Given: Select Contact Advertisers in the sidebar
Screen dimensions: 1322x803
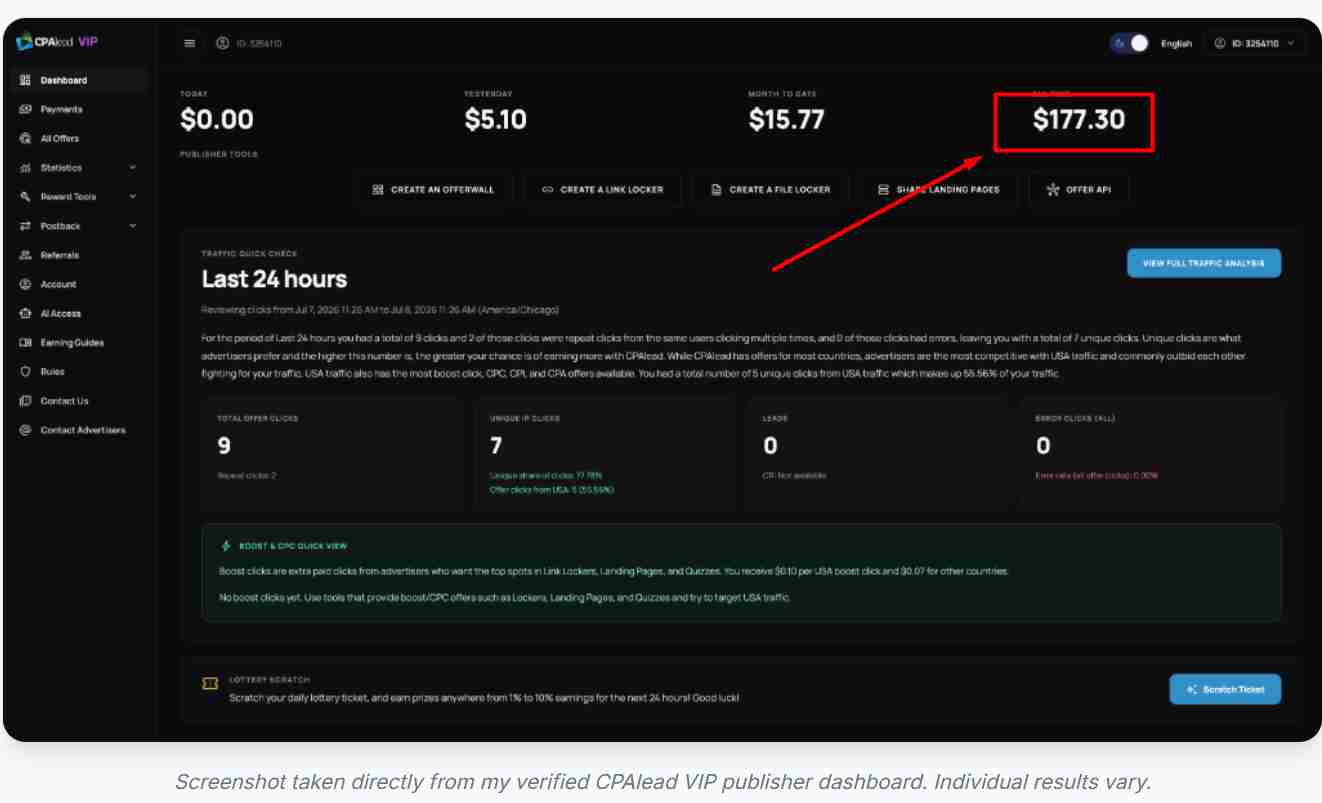Looking at the screenshot, I should point(80,430).
